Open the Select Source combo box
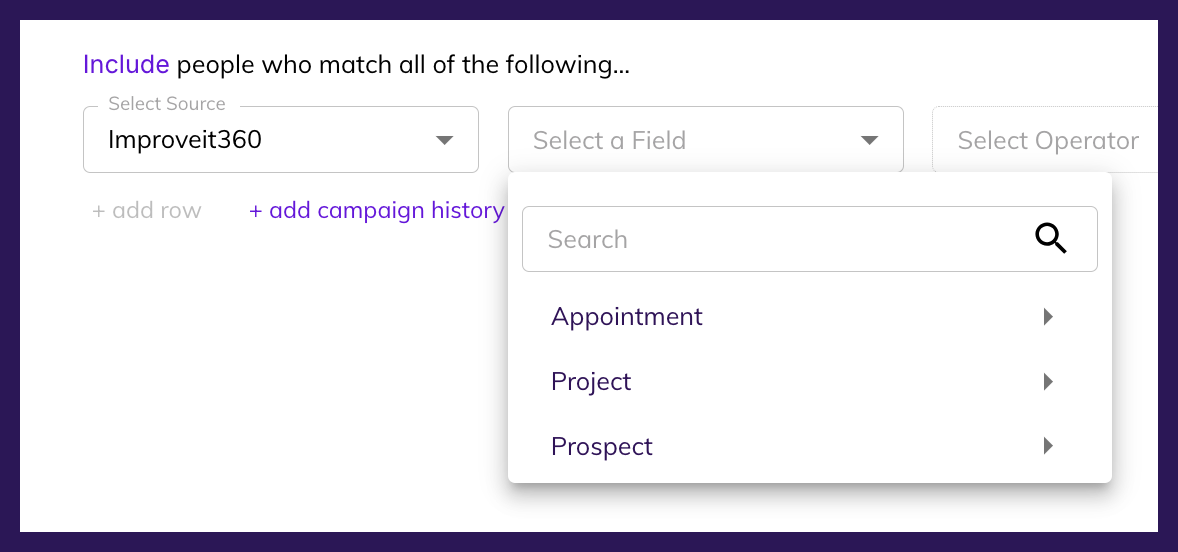Screen dimensions: 1178x552 point(280,140)
